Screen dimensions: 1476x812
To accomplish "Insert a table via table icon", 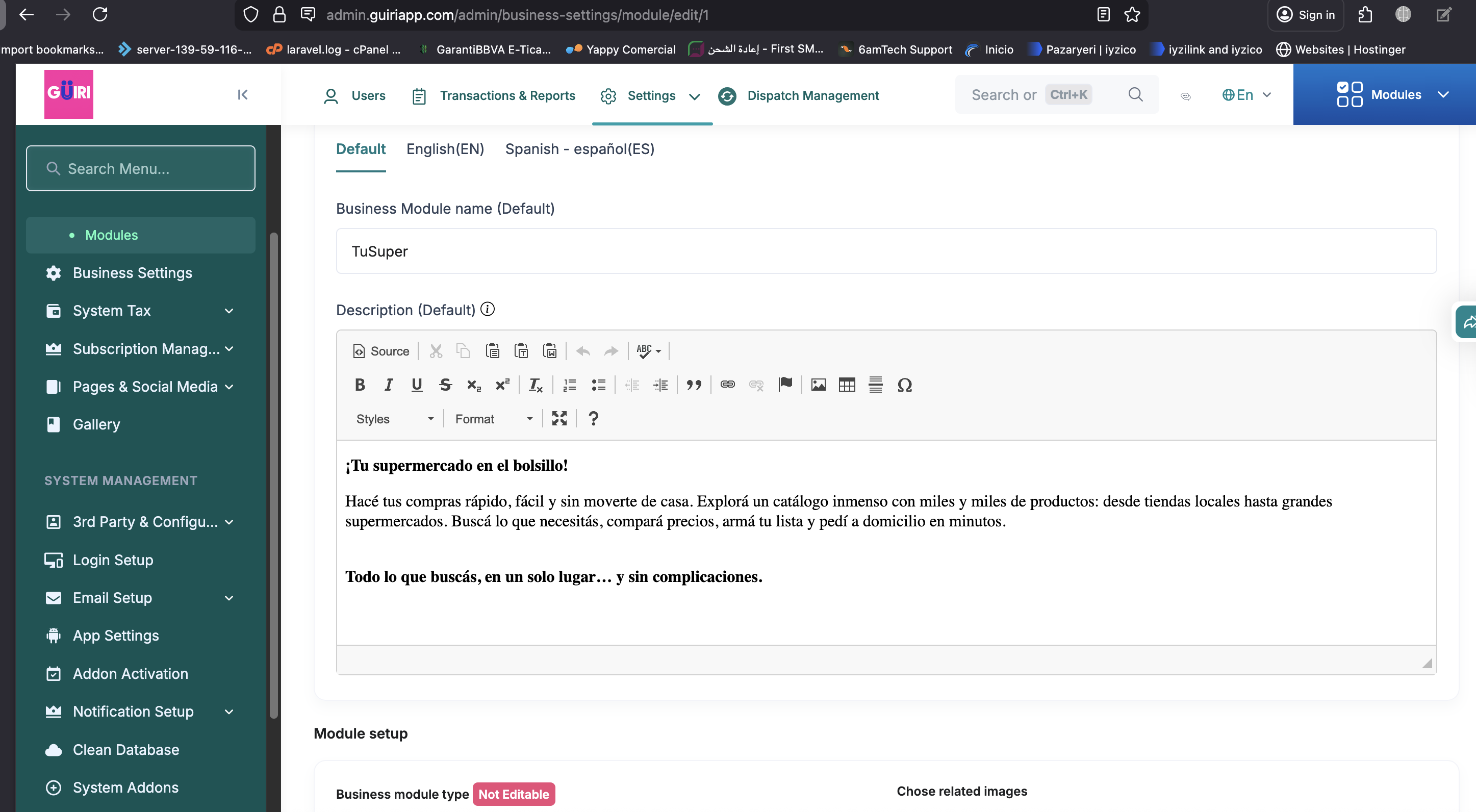I will point(846,385).
